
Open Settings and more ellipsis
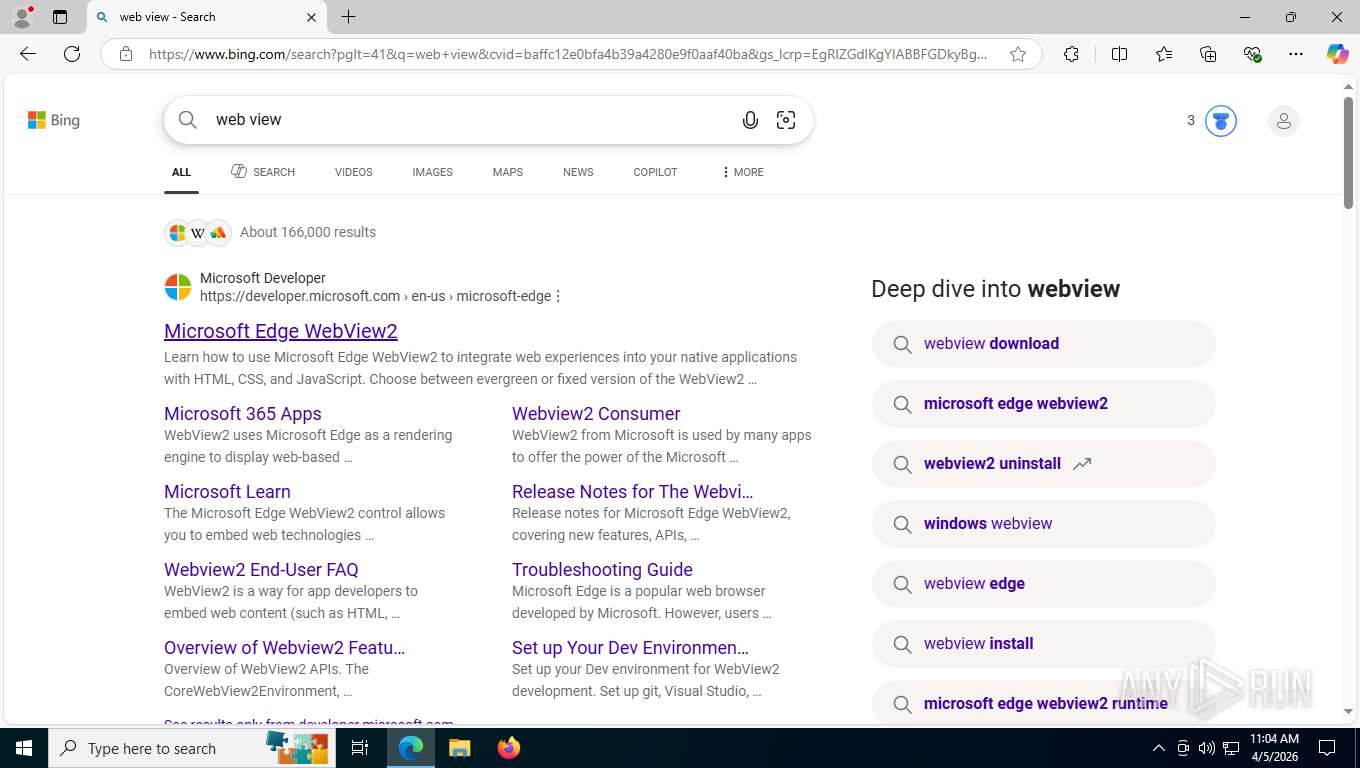point(1296,54)
